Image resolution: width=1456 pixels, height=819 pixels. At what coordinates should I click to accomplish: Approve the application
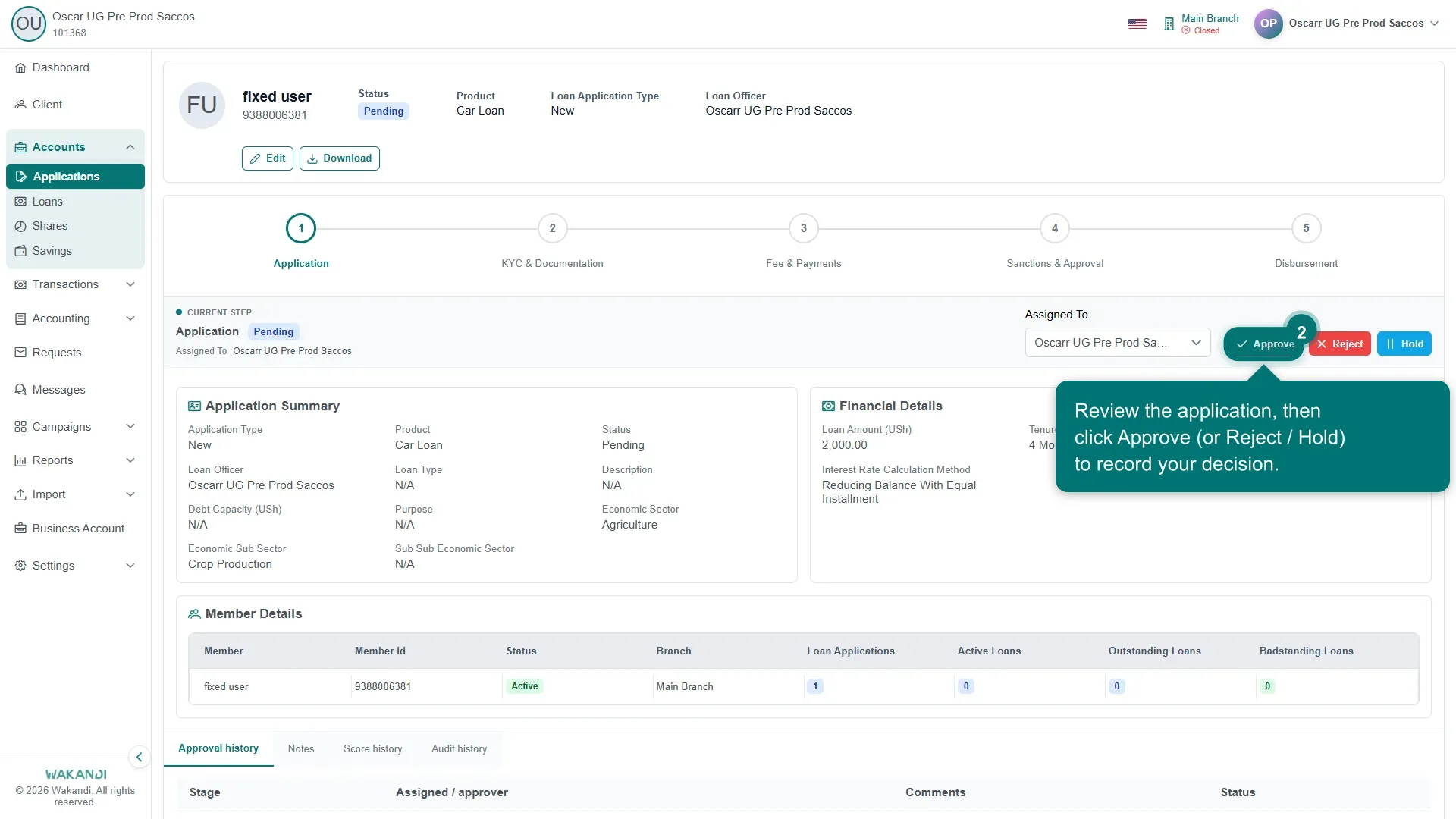[1263, 344]
